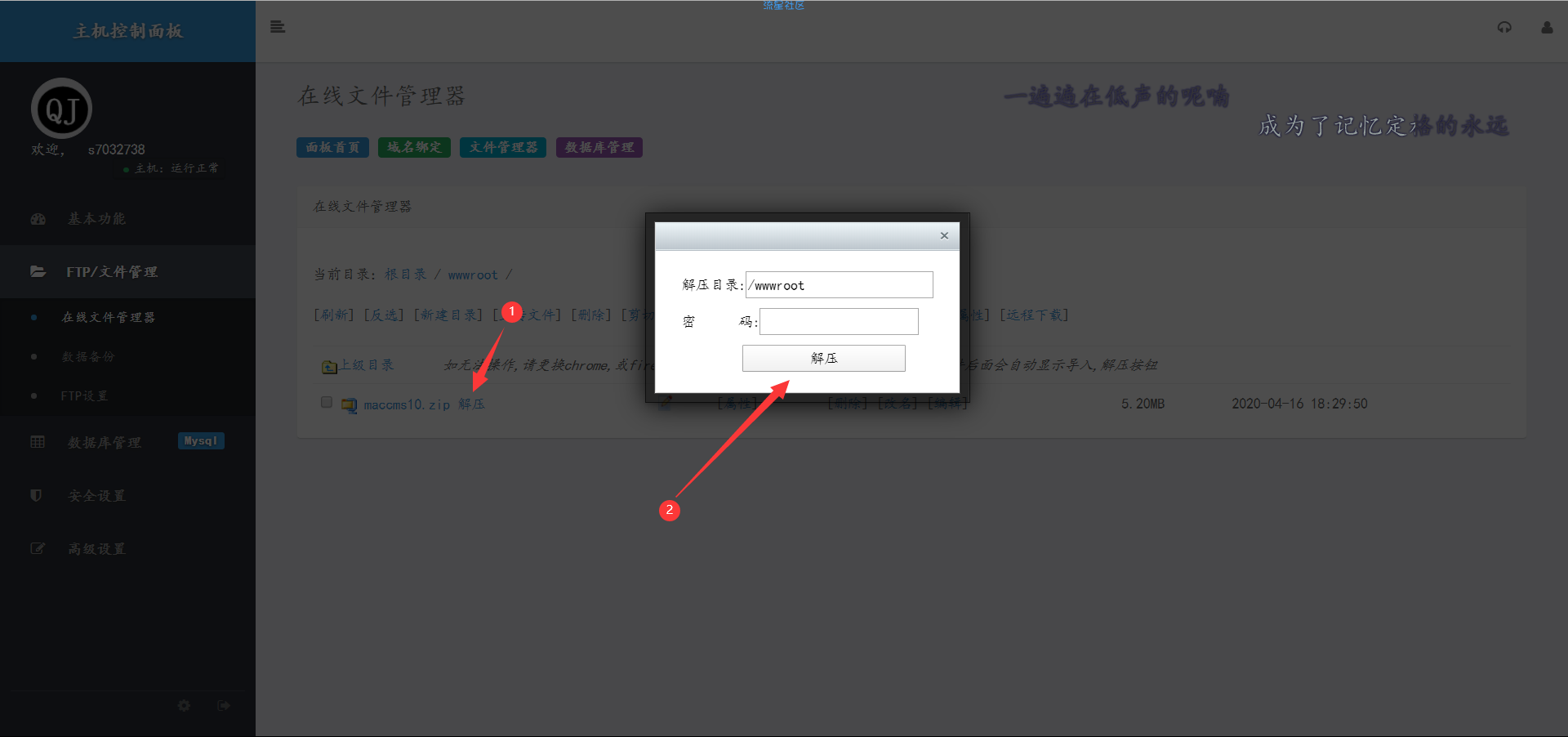Click the file size 5.20MB
This screenshot has width=1568, height=737.
(1143, 404)
